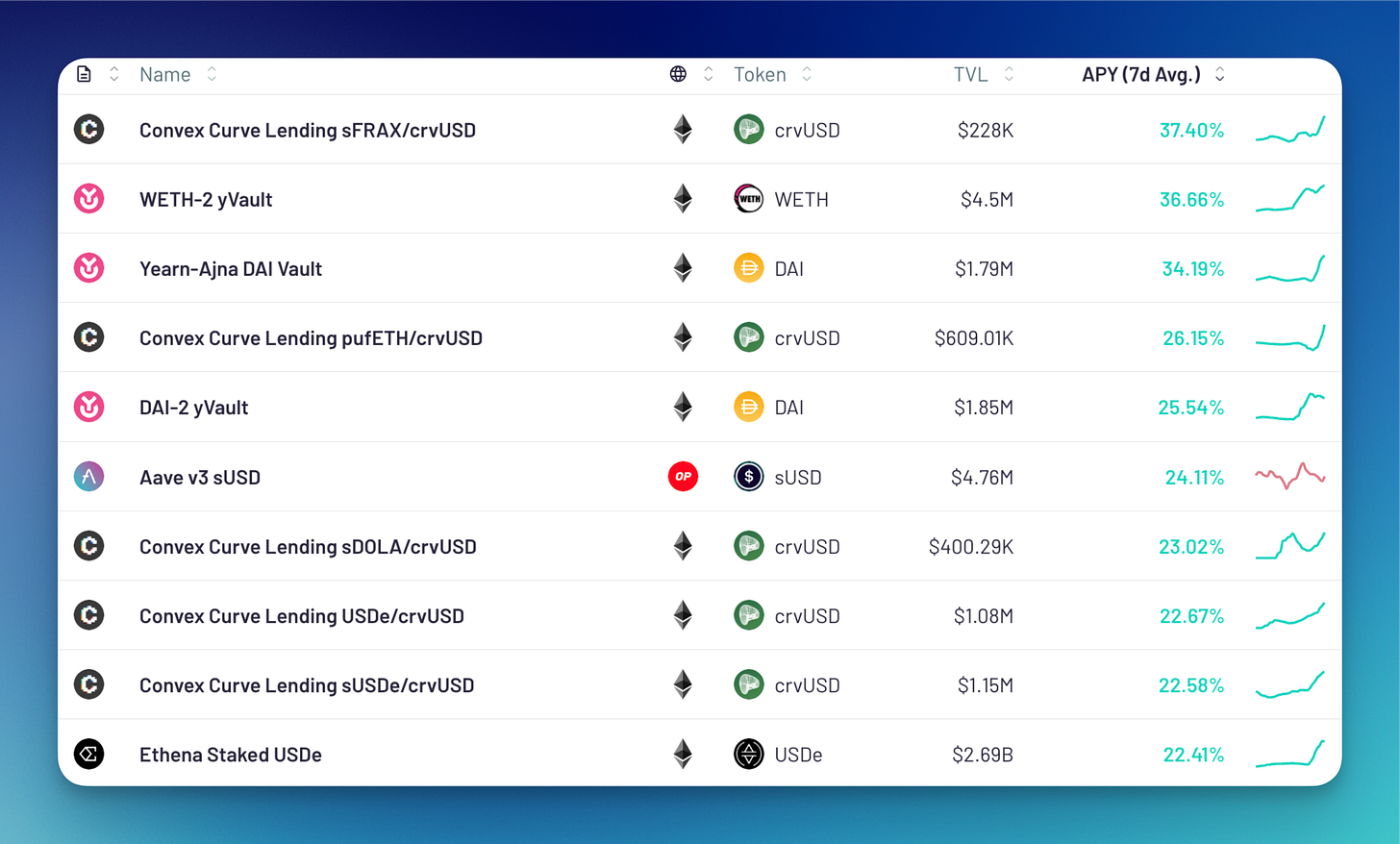Click the USDe token icon

click(748, 755)
